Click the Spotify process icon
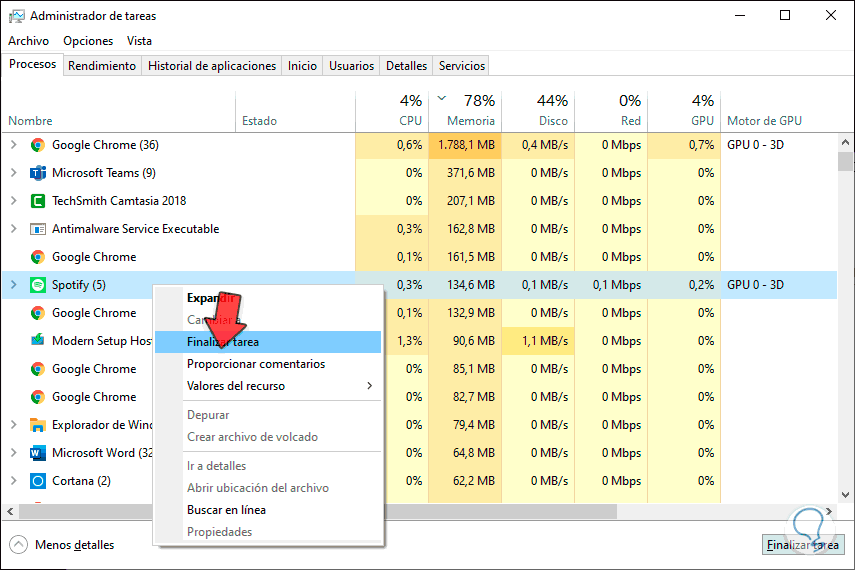 pyautogui.click(x=38, y=285)
